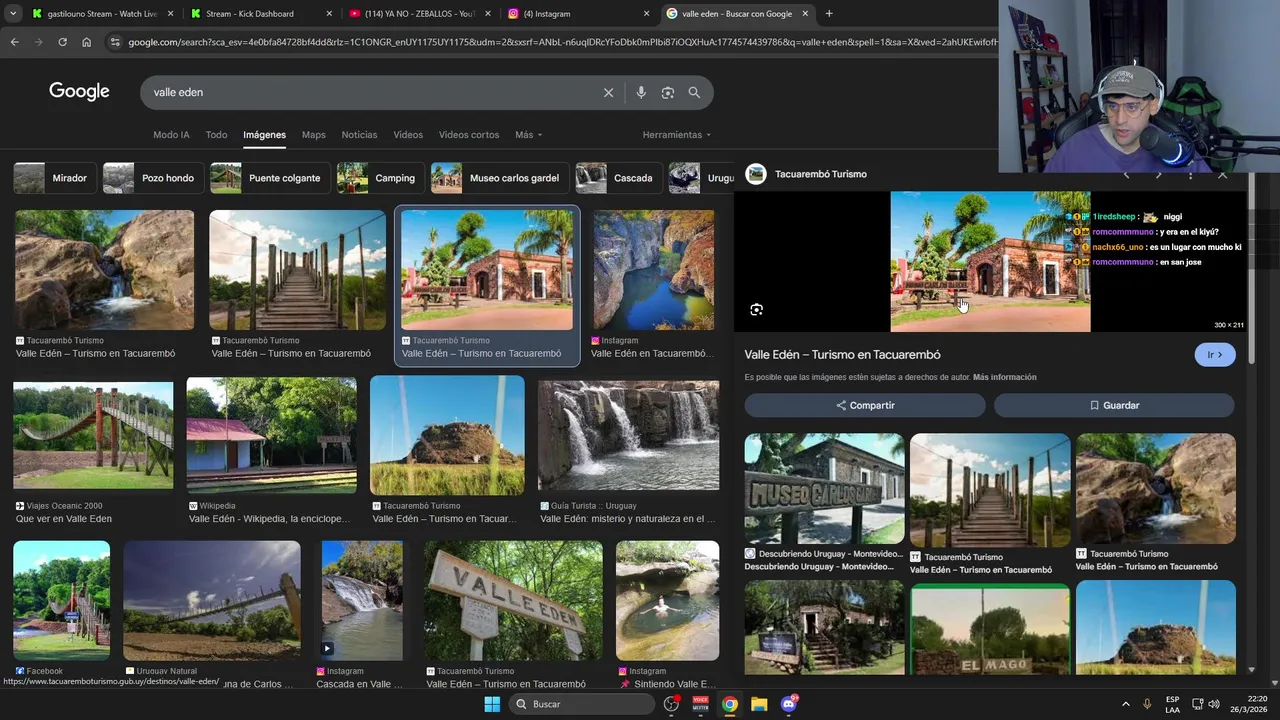The width and height of the screenshot is (1280, 720).
Task: Open Chrome from the taskbar
Action: 730,704
